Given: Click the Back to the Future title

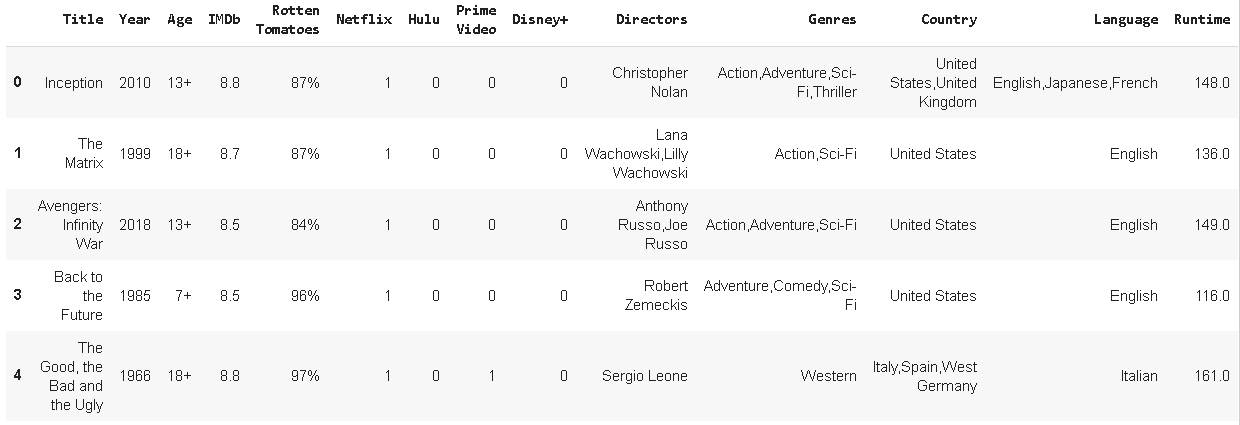Looking at the screenshot, I should (x=78, y=296).
